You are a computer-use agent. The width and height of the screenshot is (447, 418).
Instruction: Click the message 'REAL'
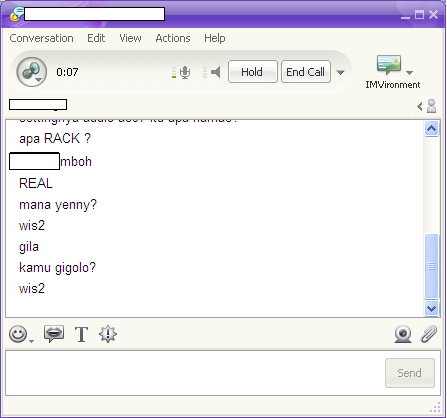36,183
